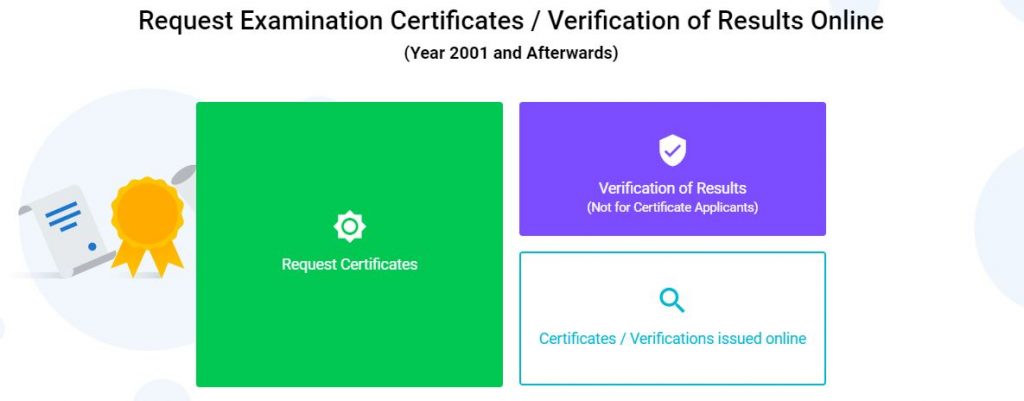Click the checkmark inside the shield
This screenshot has height=401, width=1024.
672,152
